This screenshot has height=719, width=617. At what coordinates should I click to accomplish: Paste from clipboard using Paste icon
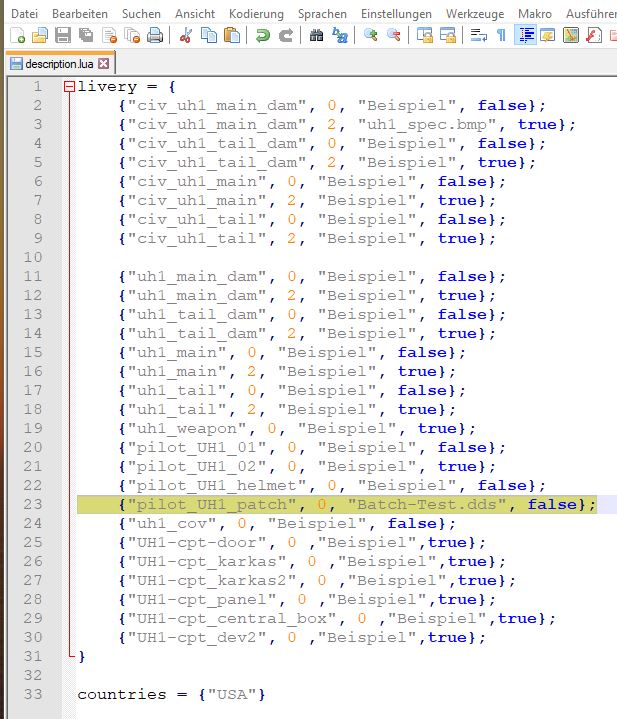point(232,35)
